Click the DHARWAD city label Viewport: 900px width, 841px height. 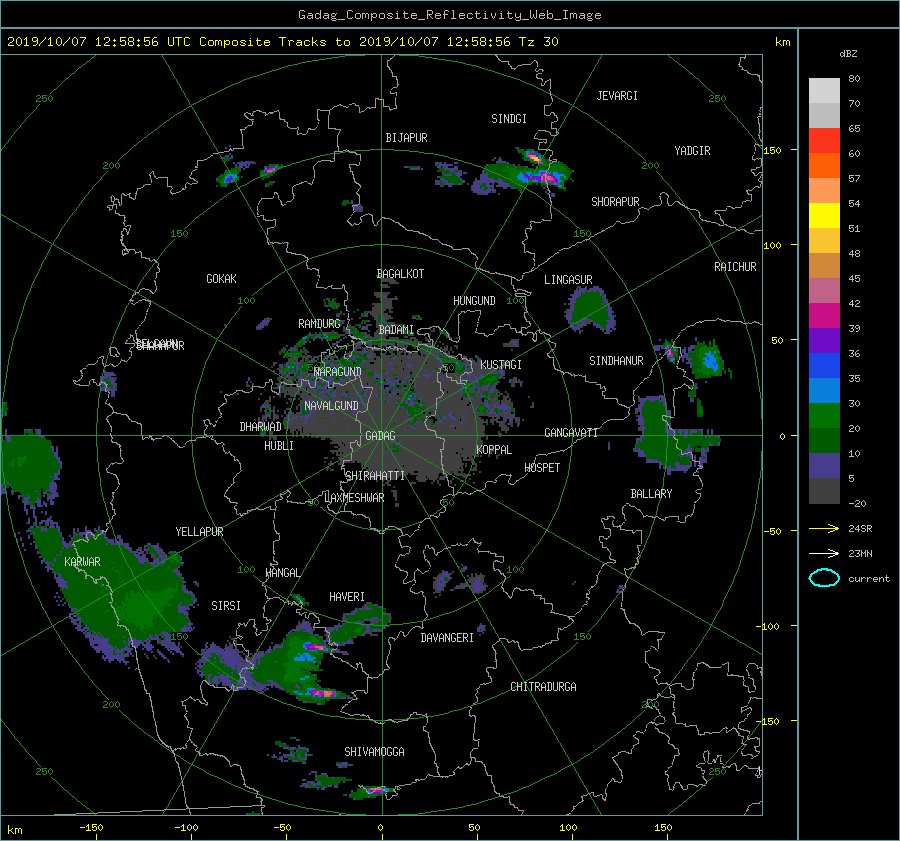click(x=261, y=427)
